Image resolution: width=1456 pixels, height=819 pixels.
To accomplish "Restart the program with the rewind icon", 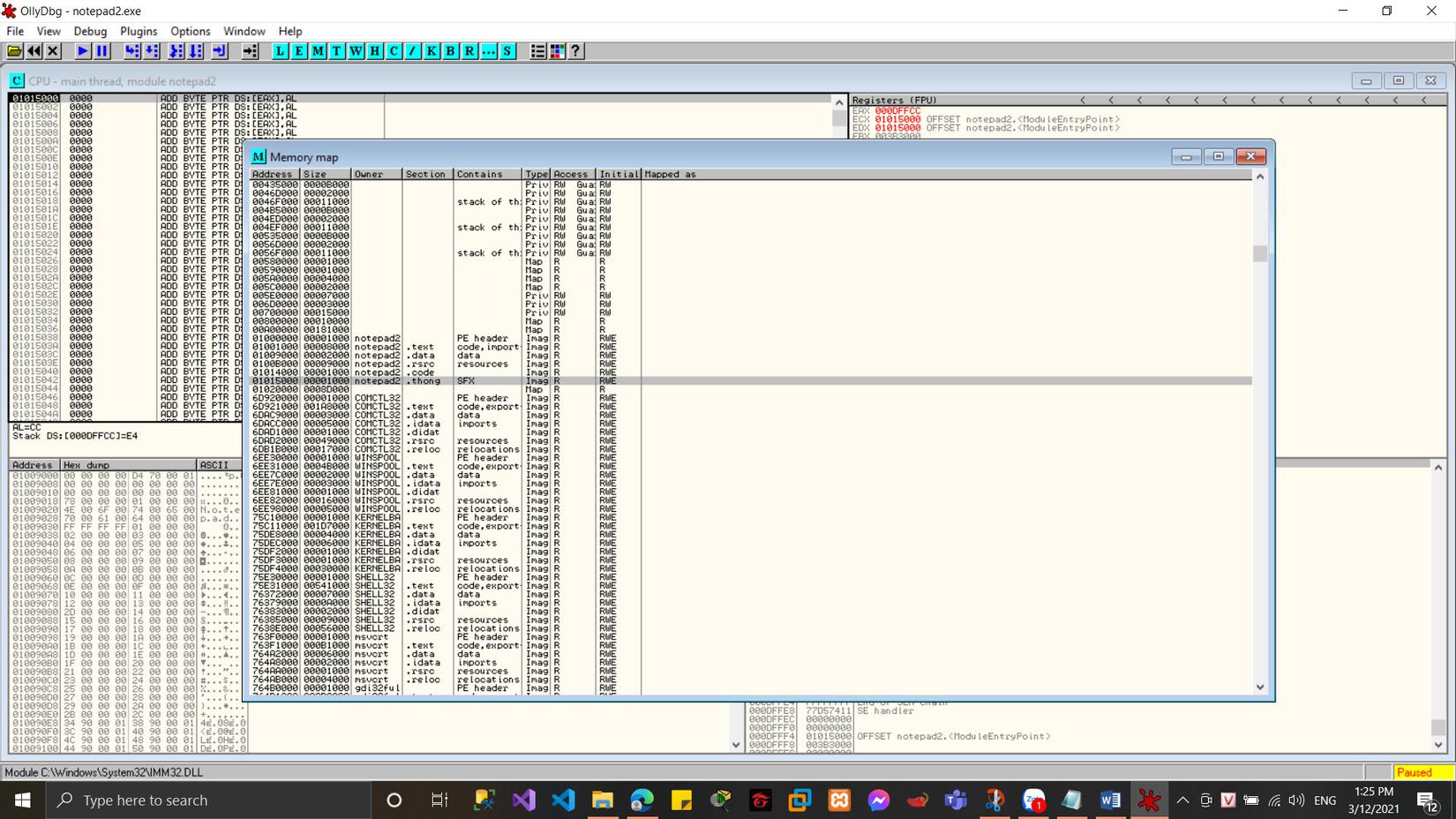I will click(34, 51).
